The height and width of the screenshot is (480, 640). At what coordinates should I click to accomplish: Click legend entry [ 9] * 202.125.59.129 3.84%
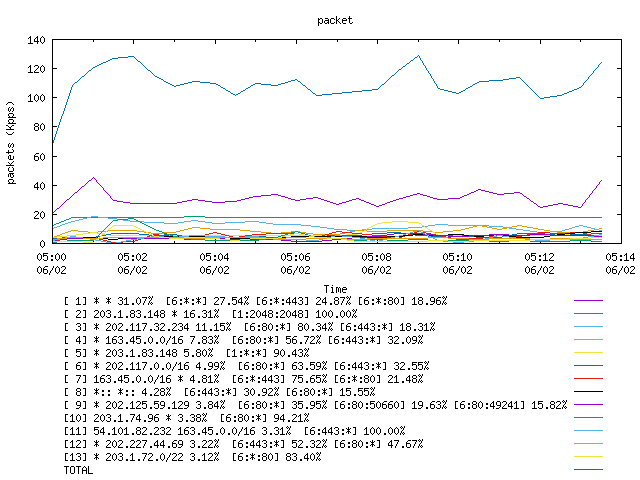click(x=316, y=405)
